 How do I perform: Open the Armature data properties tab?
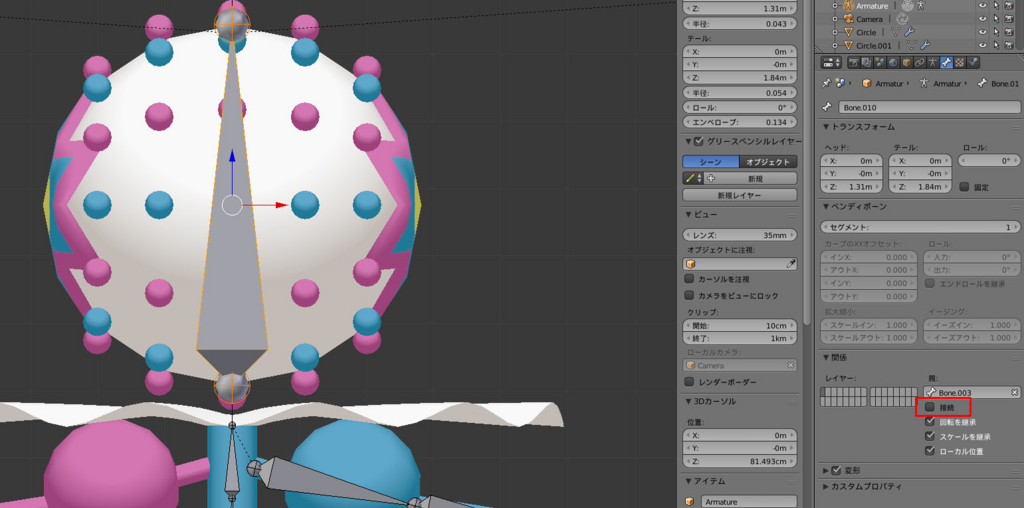(x=933, y=62)
